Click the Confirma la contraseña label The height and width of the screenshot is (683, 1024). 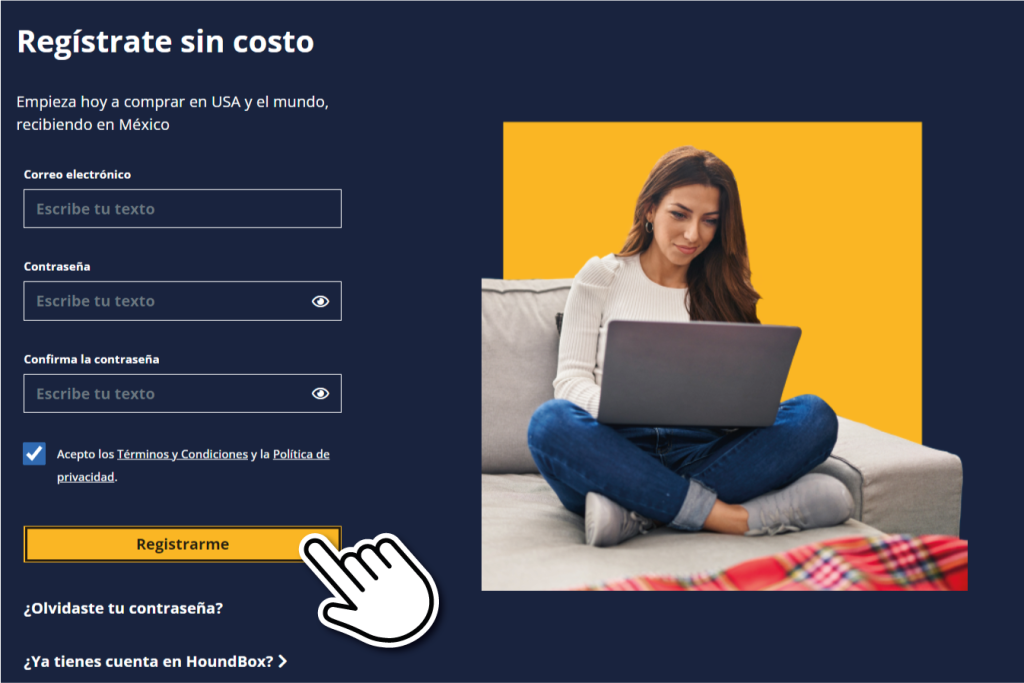(x=91, y=359)
